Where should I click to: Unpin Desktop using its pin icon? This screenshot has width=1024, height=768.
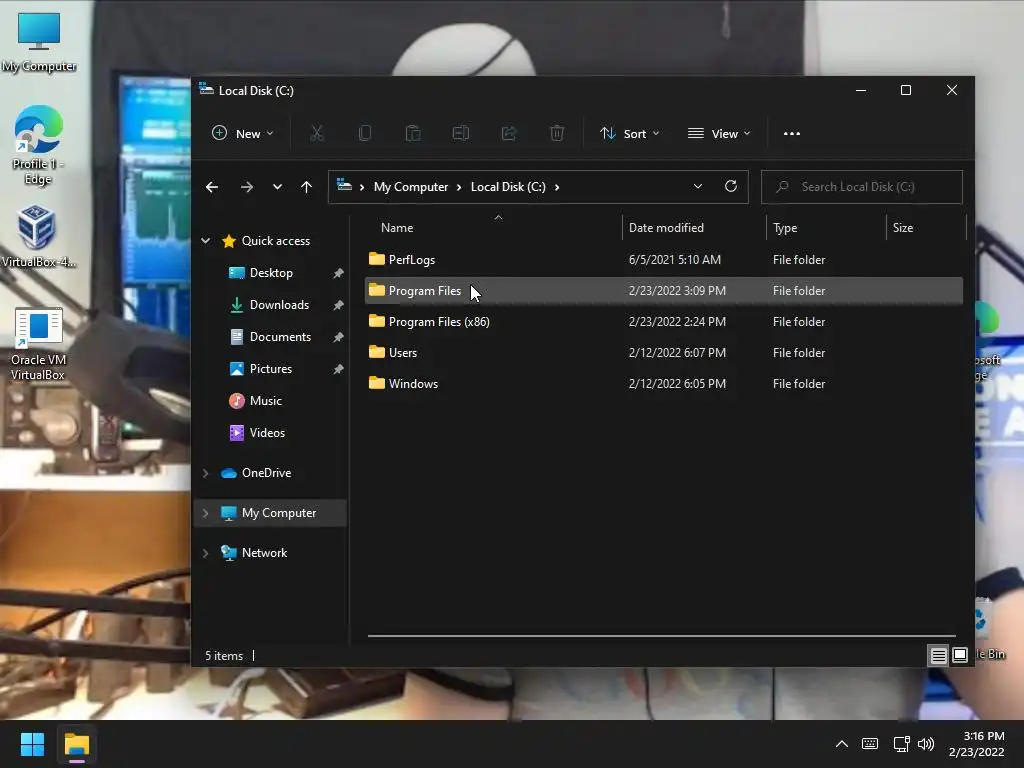[x=338, y=273]
